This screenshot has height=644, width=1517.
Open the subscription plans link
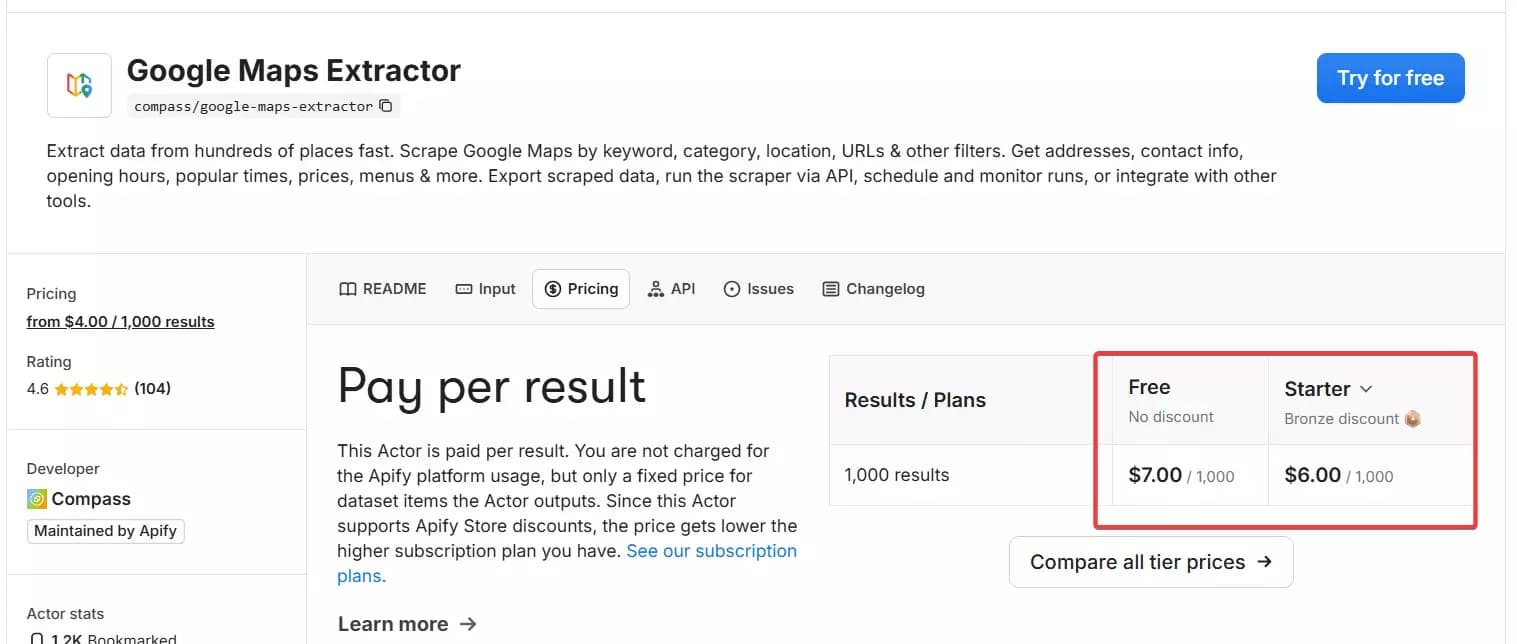(x=711, y=550)
